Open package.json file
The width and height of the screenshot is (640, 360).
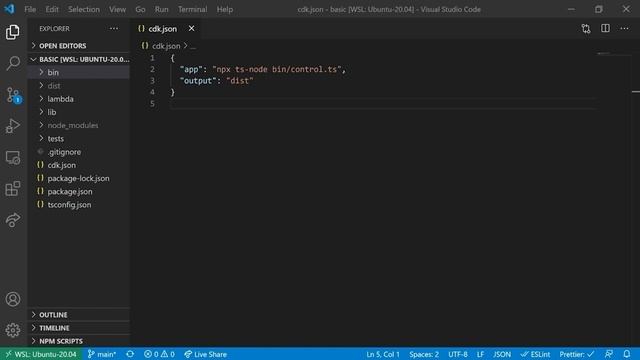pos(79,191)
